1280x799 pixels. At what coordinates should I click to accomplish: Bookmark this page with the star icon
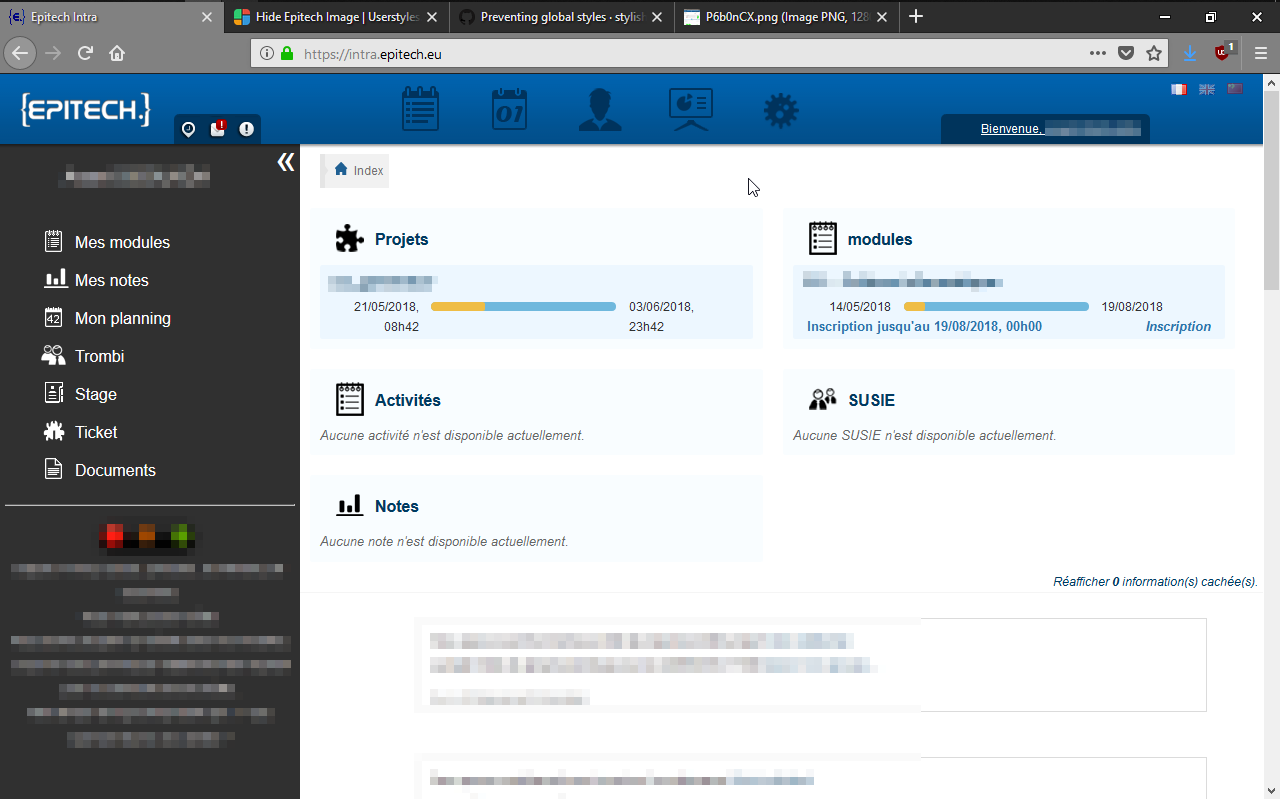click(1154, 54)
